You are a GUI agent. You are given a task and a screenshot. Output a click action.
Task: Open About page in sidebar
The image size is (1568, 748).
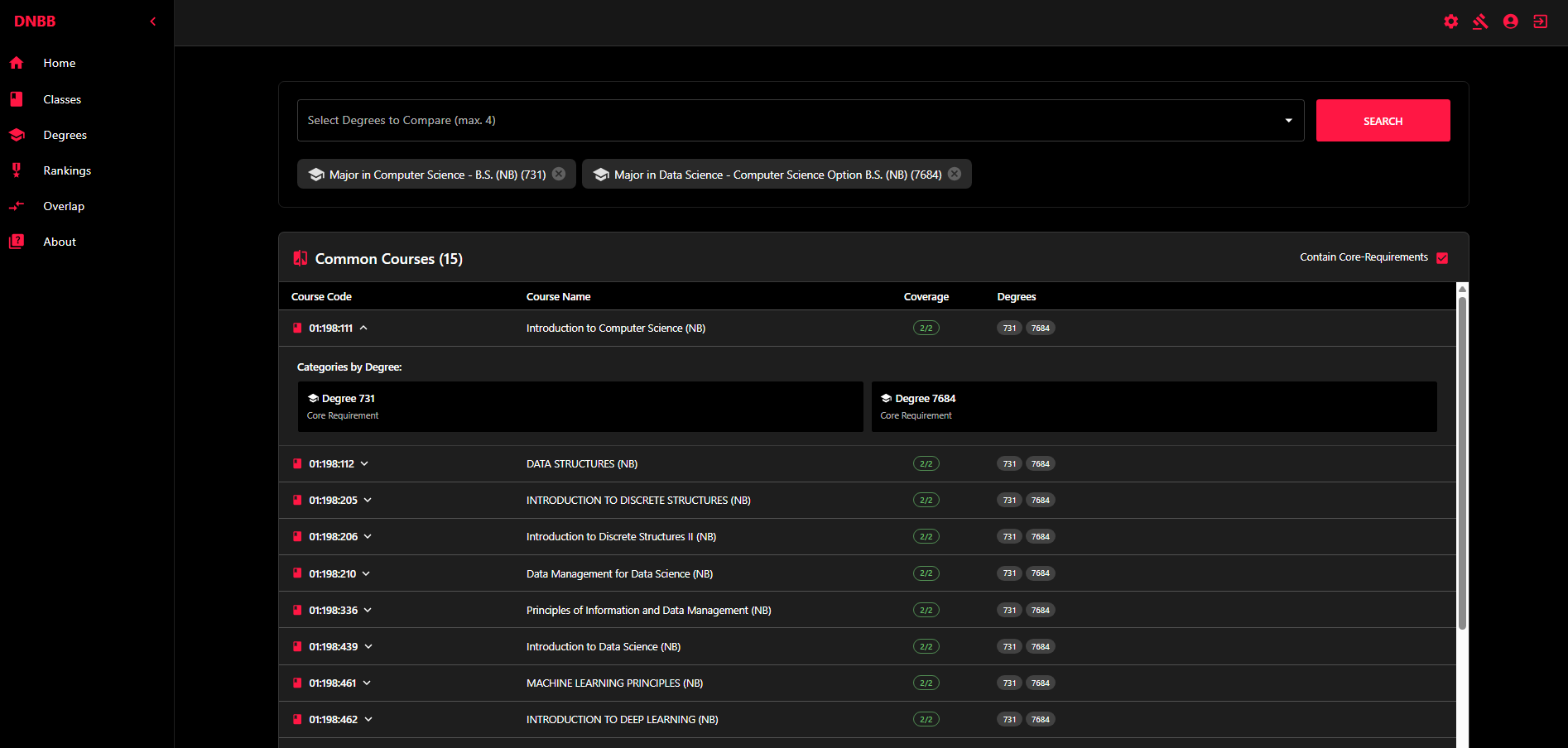(x=60, y=242)
